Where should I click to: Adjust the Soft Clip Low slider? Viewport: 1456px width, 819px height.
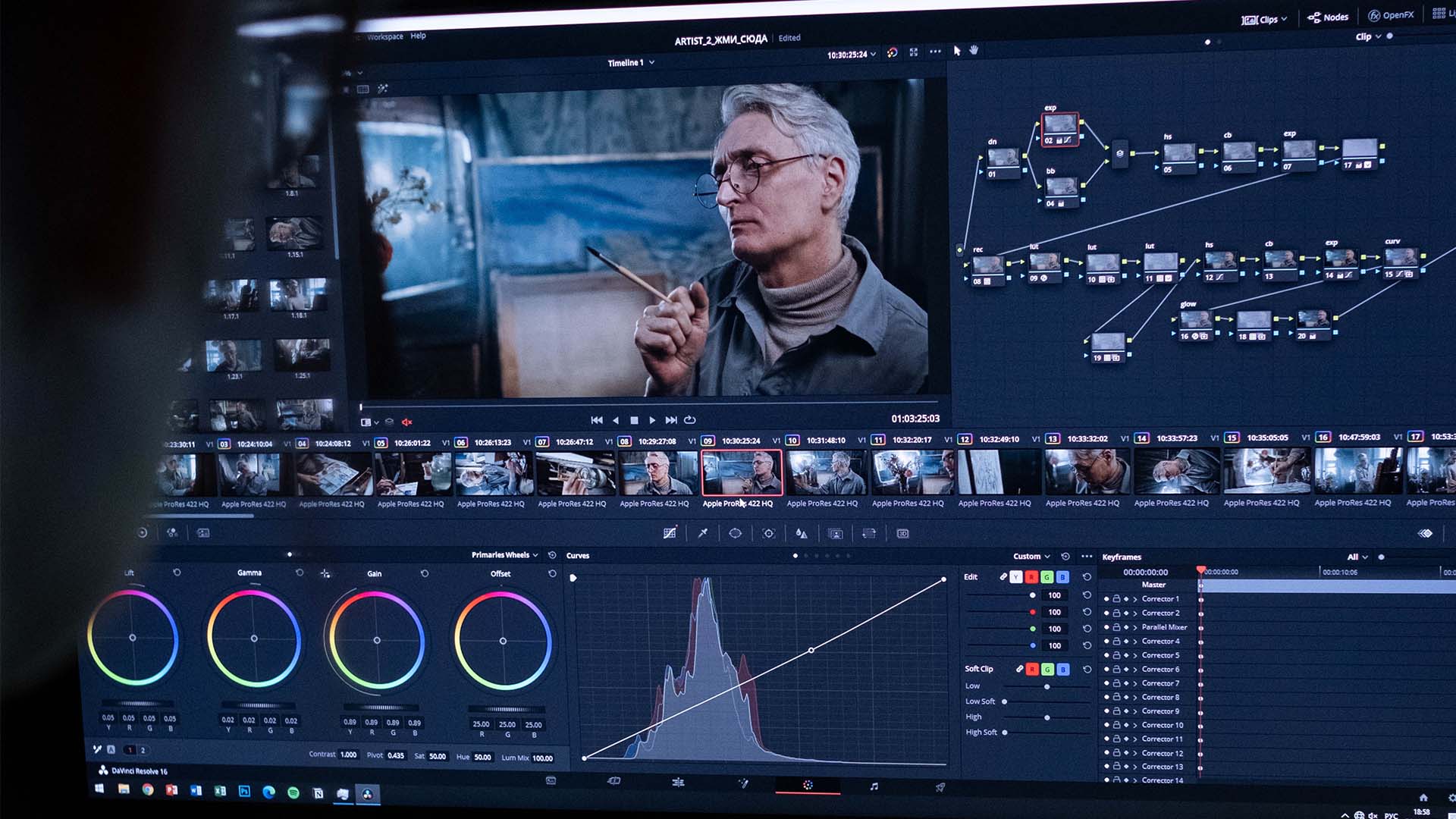(x=1047, y=686)
